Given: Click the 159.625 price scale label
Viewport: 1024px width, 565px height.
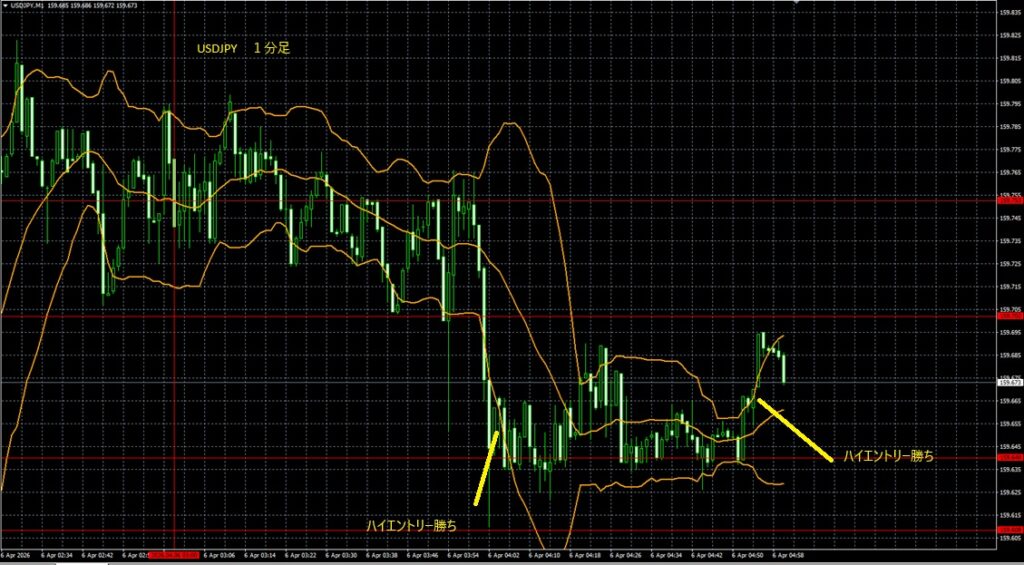Looking at the screenshot, I should pos(1011,492).
